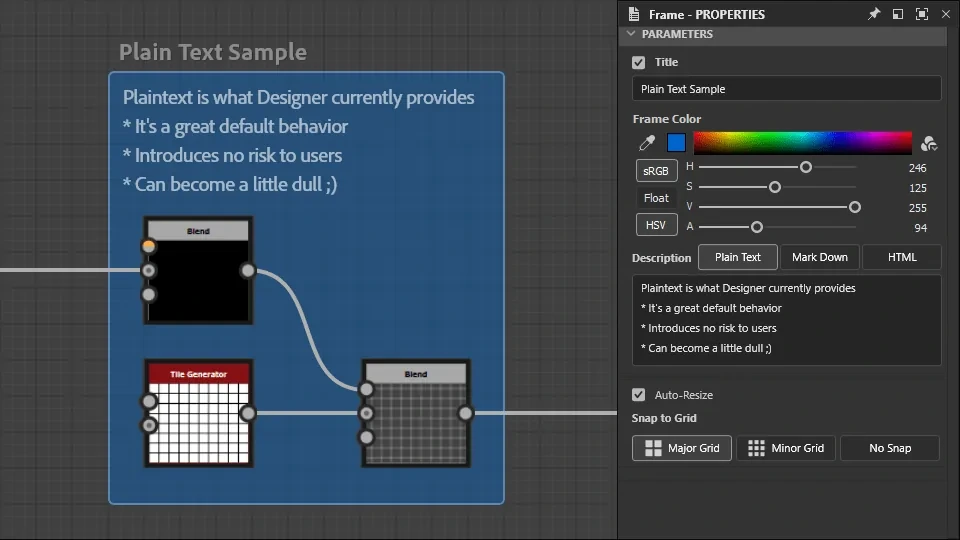Toggle the sRGB color space button
Viewport: 960px width, 540px height.
click(x=656, y=171)
